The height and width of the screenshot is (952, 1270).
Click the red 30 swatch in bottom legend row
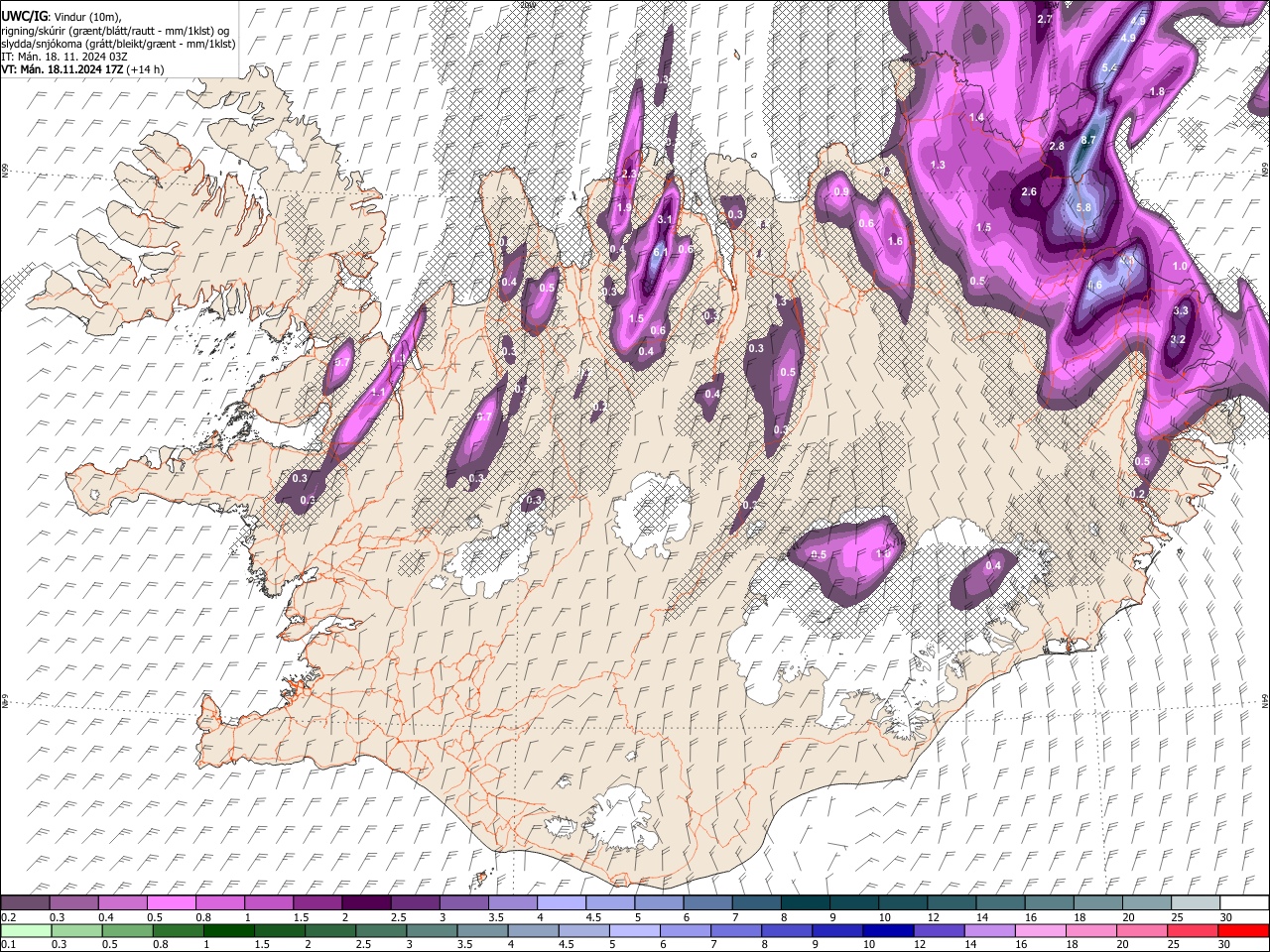[1243, 930]
